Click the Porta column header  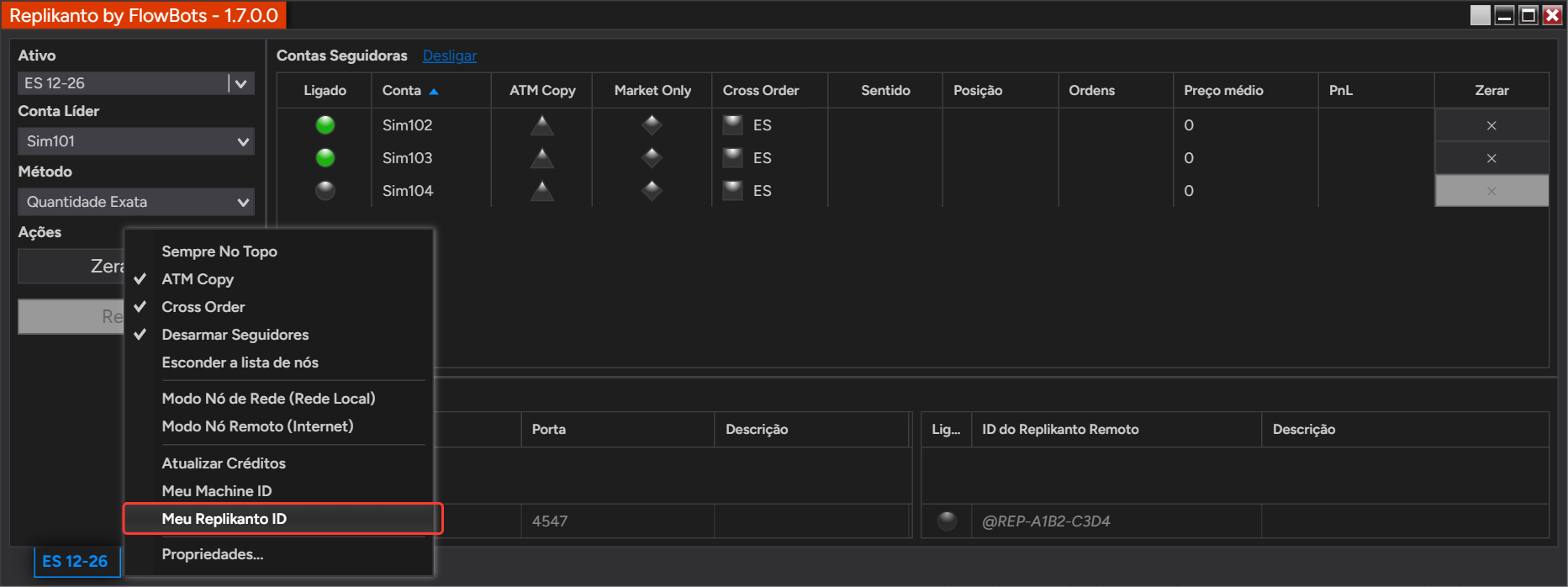617,429
